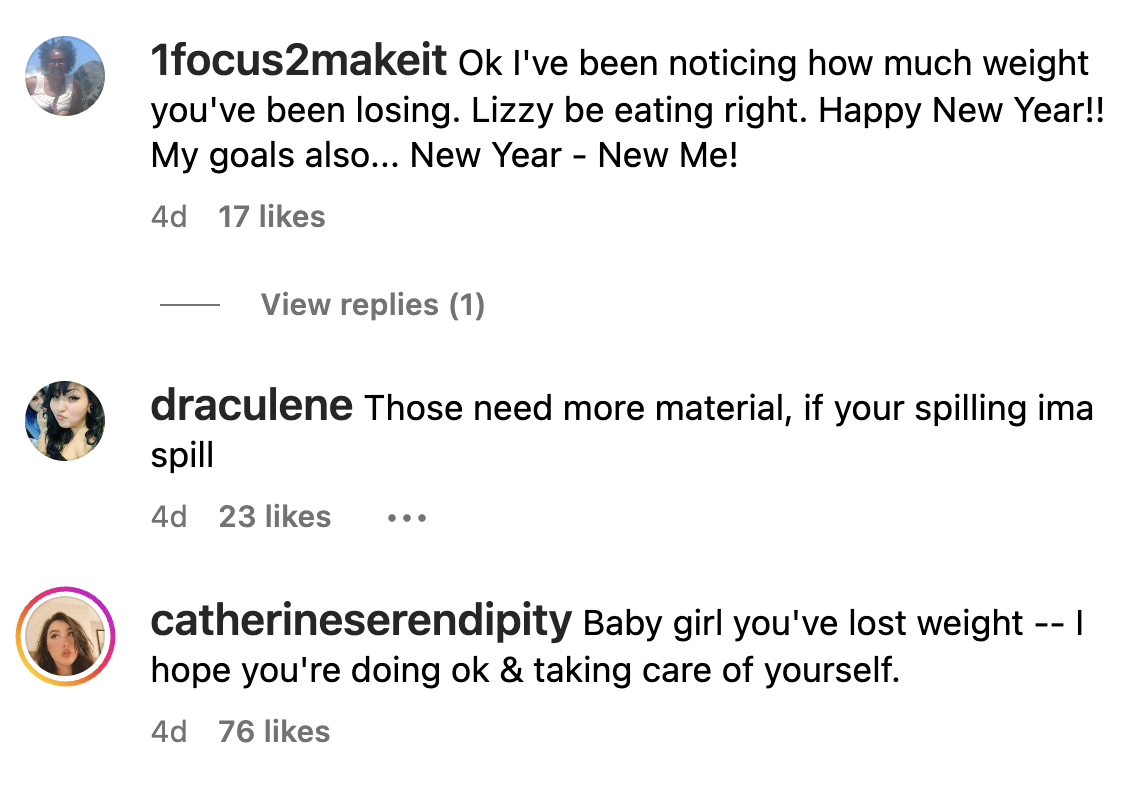Viewport: 1132px width, 794px height.
Task: Click 4d timestamp on draculene comment
Action: (169, 517)
